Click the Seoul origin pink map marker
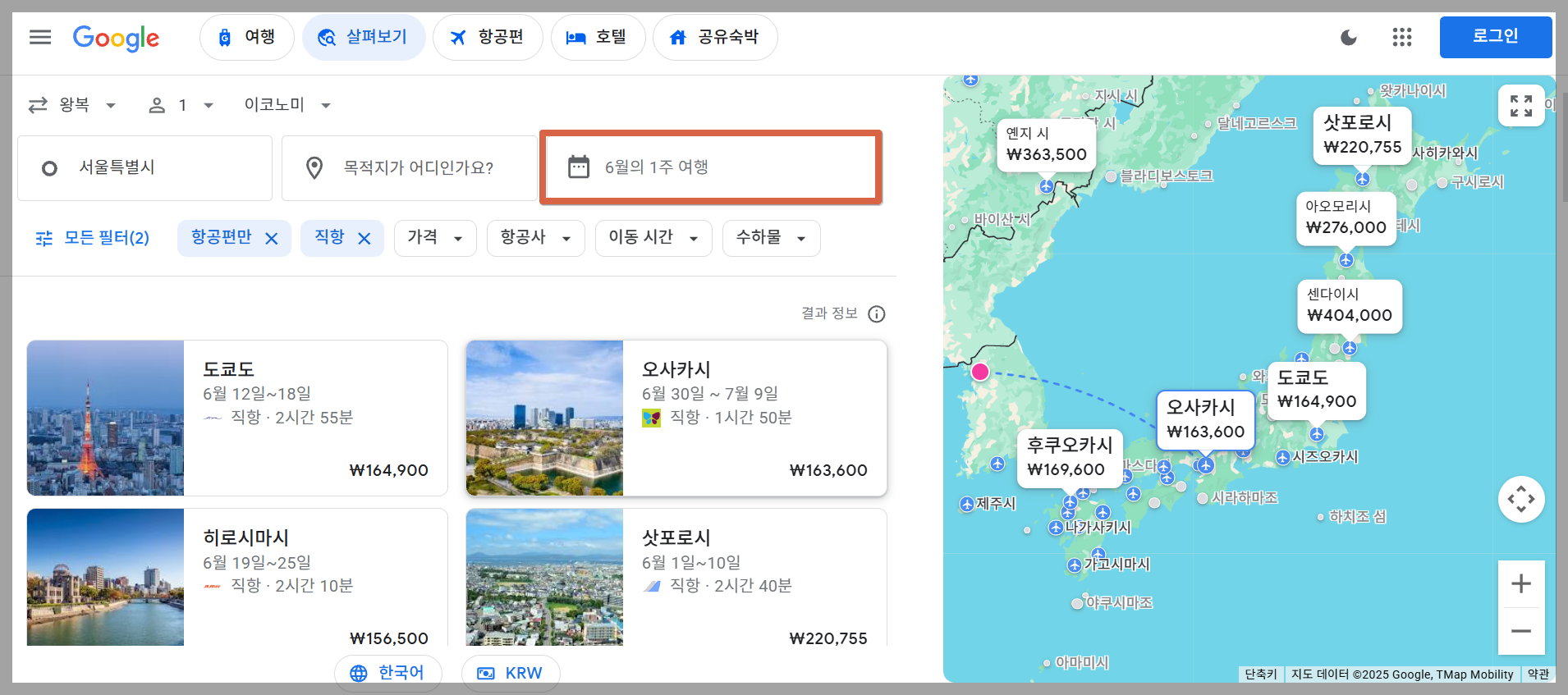 (980, 372)
